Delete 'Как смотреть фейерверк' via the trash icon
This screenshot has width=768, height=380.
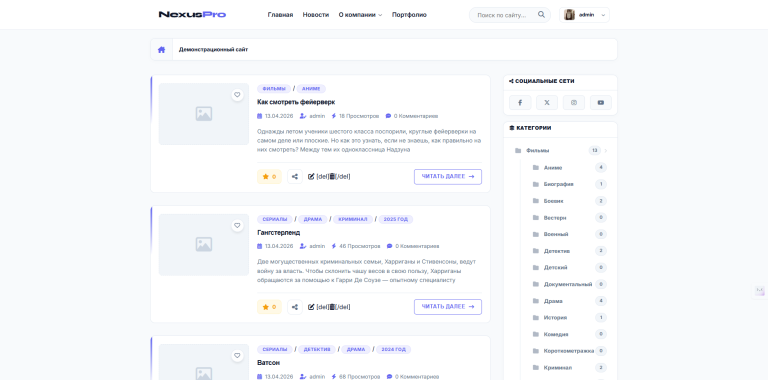point(332,176)
